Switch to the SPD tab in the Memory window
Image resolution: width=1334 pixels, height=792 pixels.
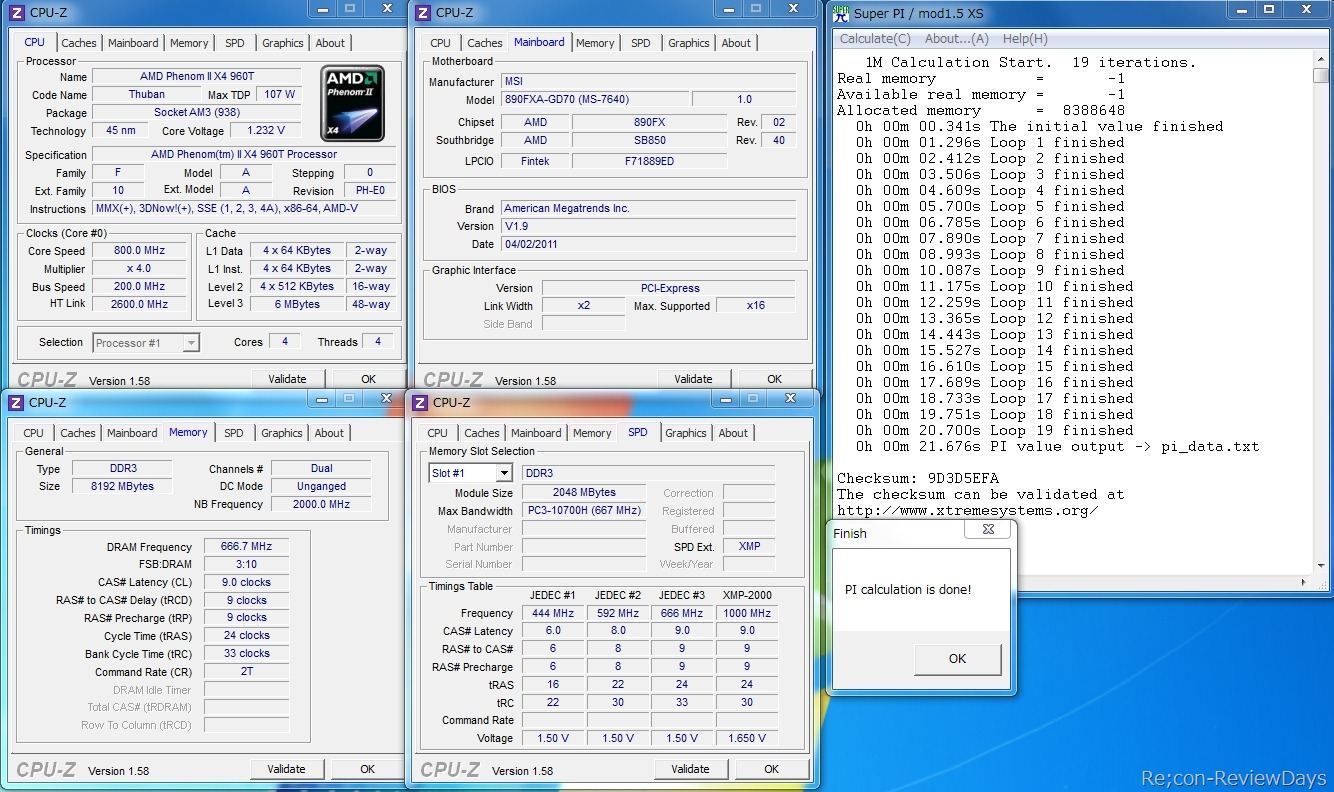coord(233,433)
